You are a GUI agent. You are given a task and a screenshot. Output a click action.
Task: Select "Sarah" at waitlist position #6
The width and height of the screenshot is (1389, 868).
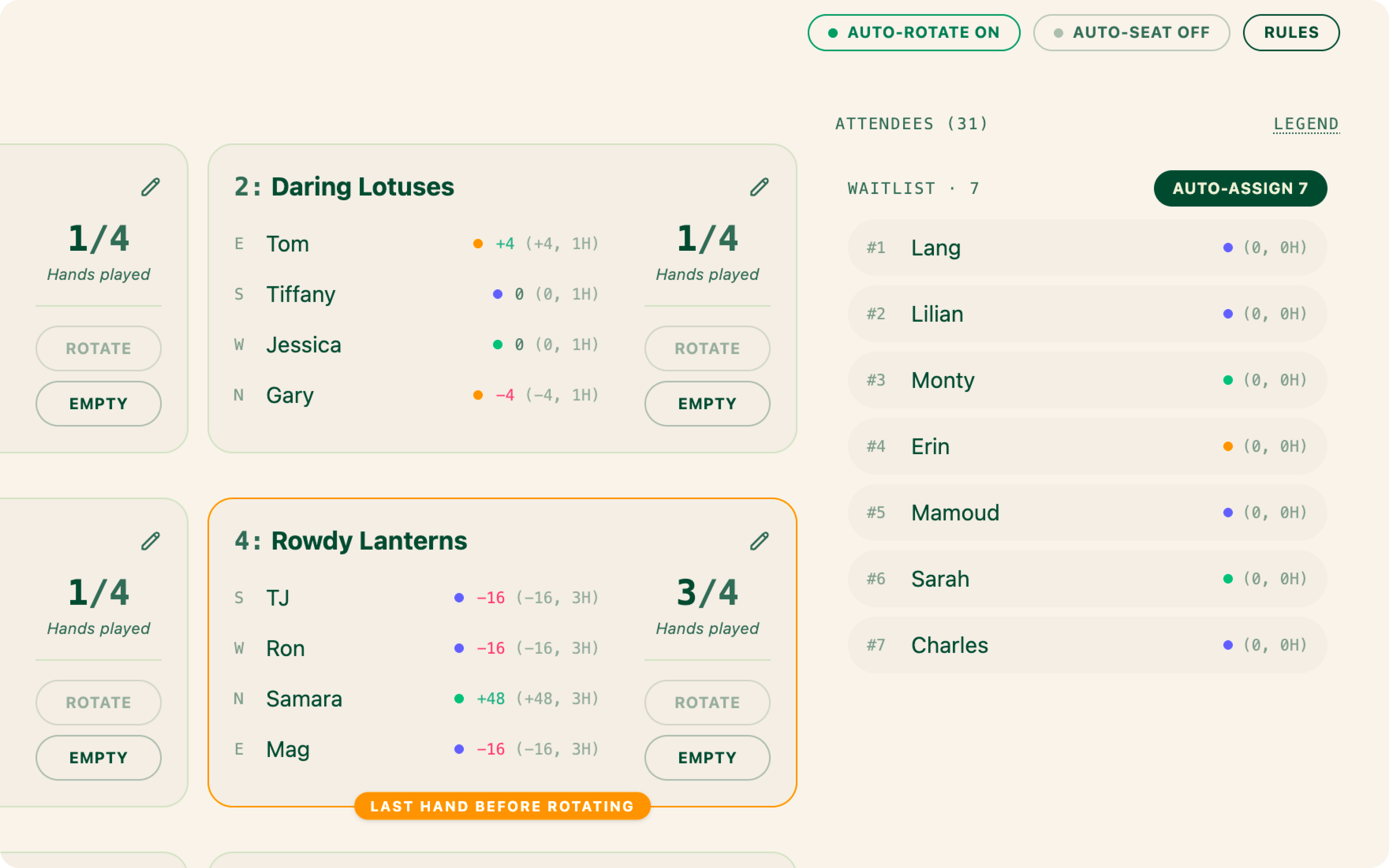[940, 579]
